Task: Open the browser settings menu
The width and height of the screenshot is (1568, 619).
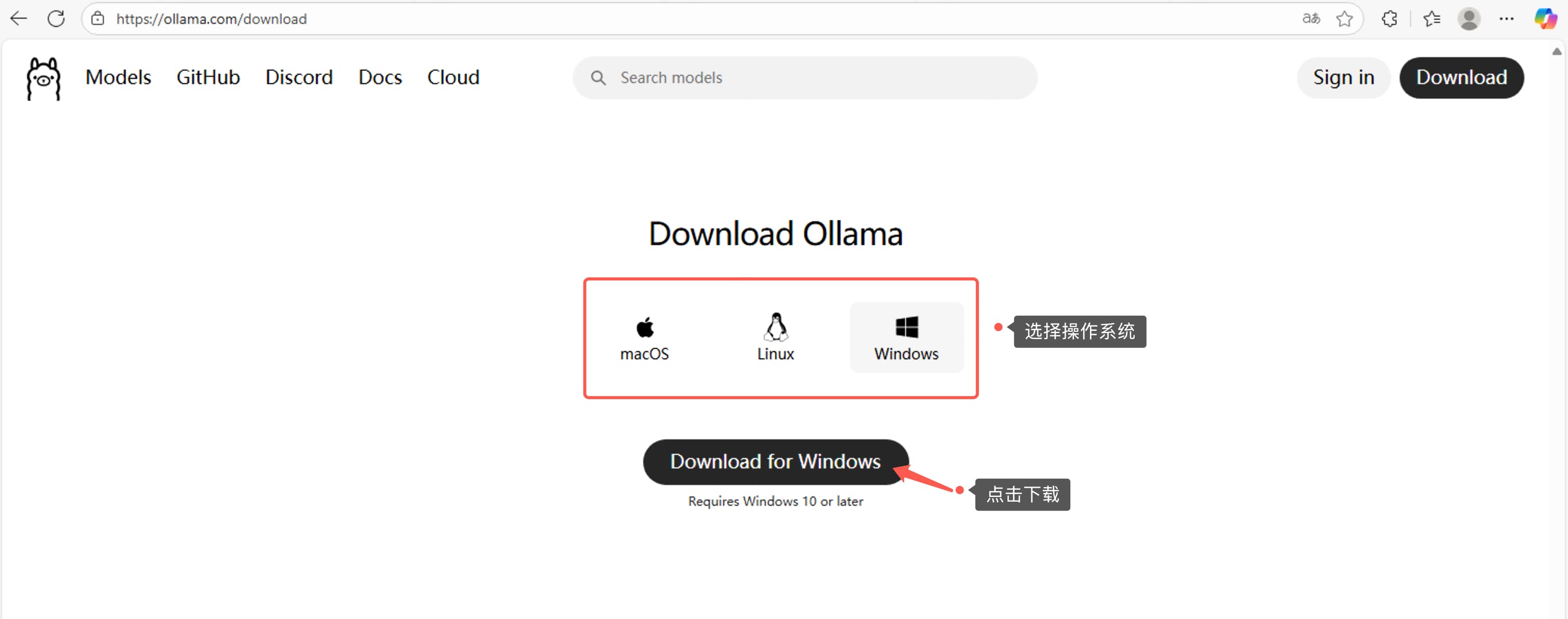Action: [1507, 18]
